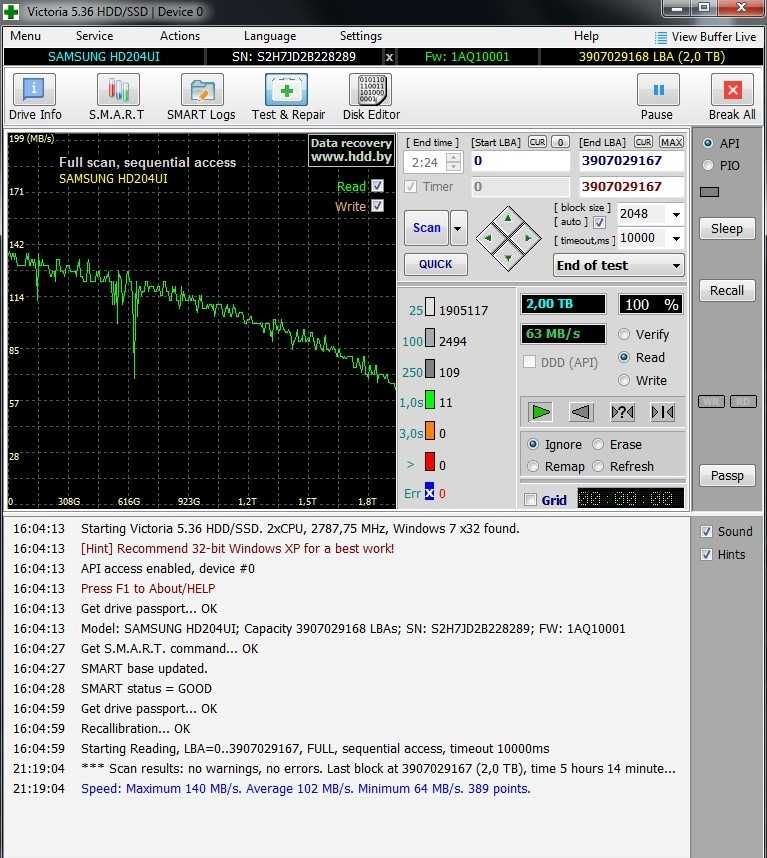
Task: Toggle the Hints checkbox
Action: (706, 554)
